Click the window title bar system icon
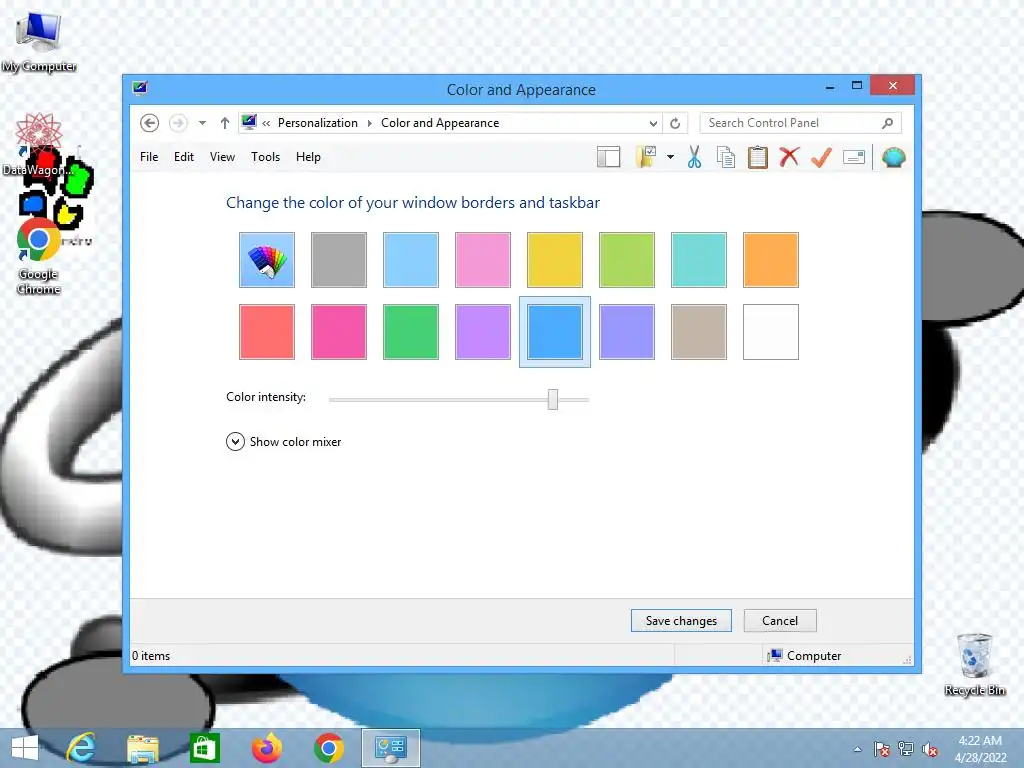Viewport: 1024px width, 768px height. click(x=140, y=88)
